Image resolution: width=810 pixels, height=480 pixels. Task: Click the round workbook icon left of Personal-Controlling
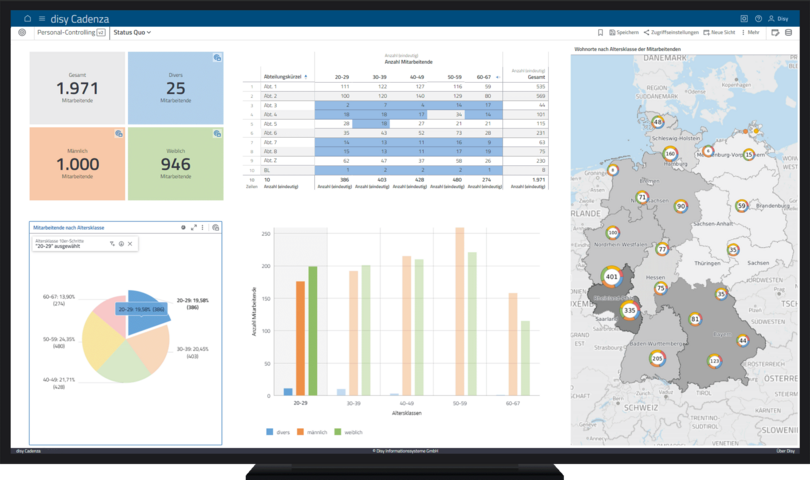pos(22,32)
